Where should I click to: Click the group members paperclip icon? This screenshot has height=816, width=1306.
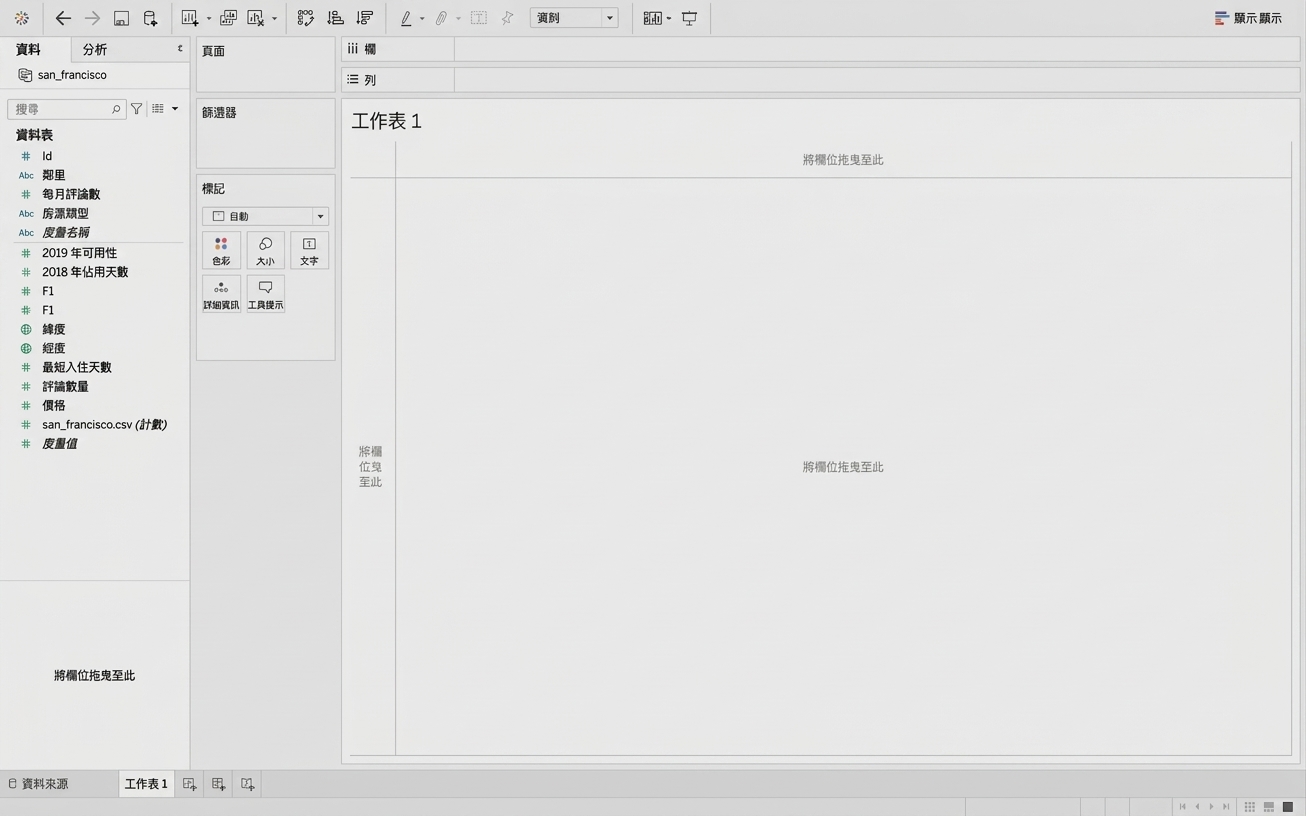pos(441,18)
